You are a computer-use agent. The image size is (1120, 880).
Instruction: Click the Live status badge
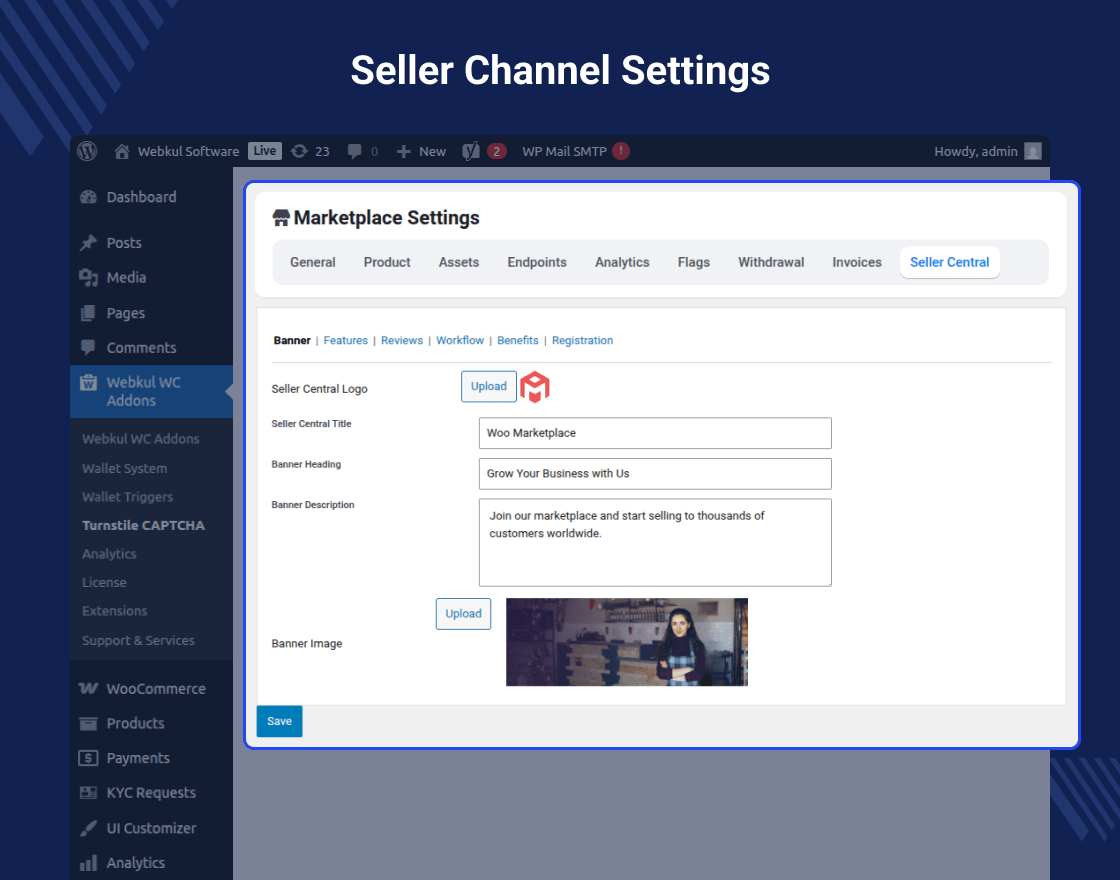pos(265,151)
